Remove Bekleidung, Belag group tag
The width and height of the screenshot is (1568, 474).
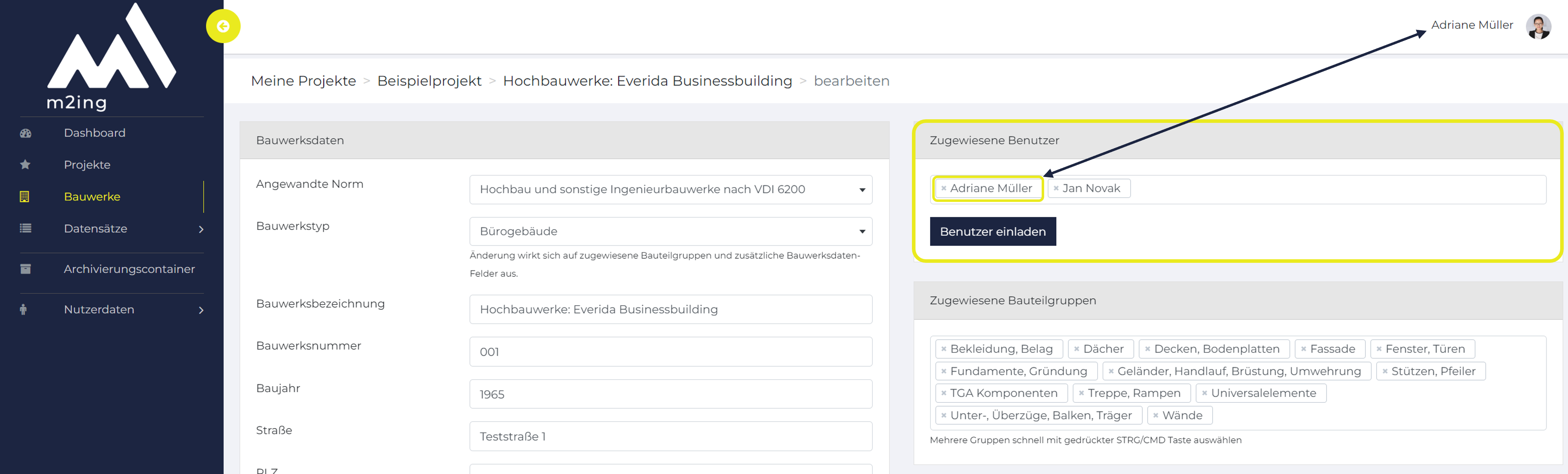[944, 349]
